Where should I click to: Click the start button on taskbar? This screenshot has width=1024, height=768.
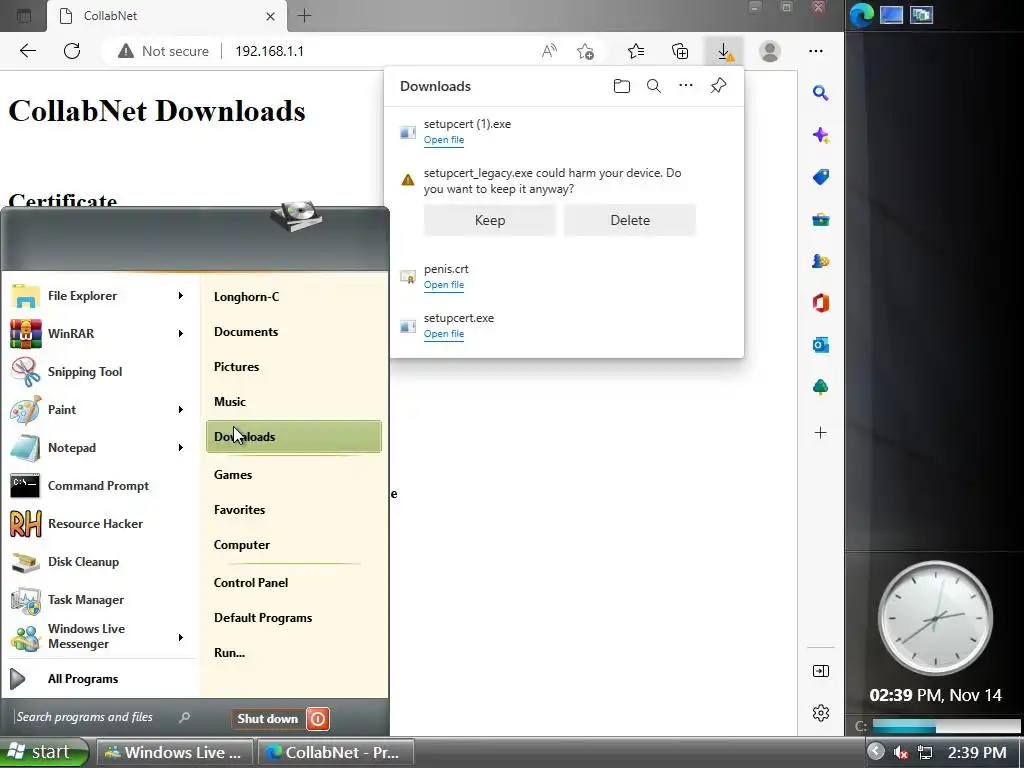(x=43, y=752)
